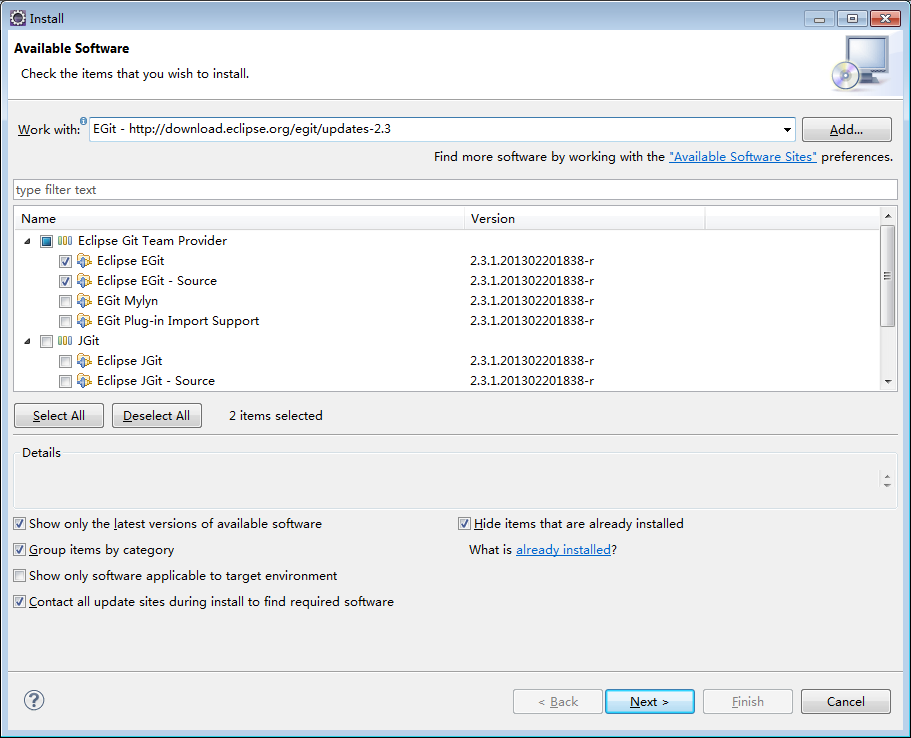Sort by the Name column header
911x738 pixels.
coord(239,218)
